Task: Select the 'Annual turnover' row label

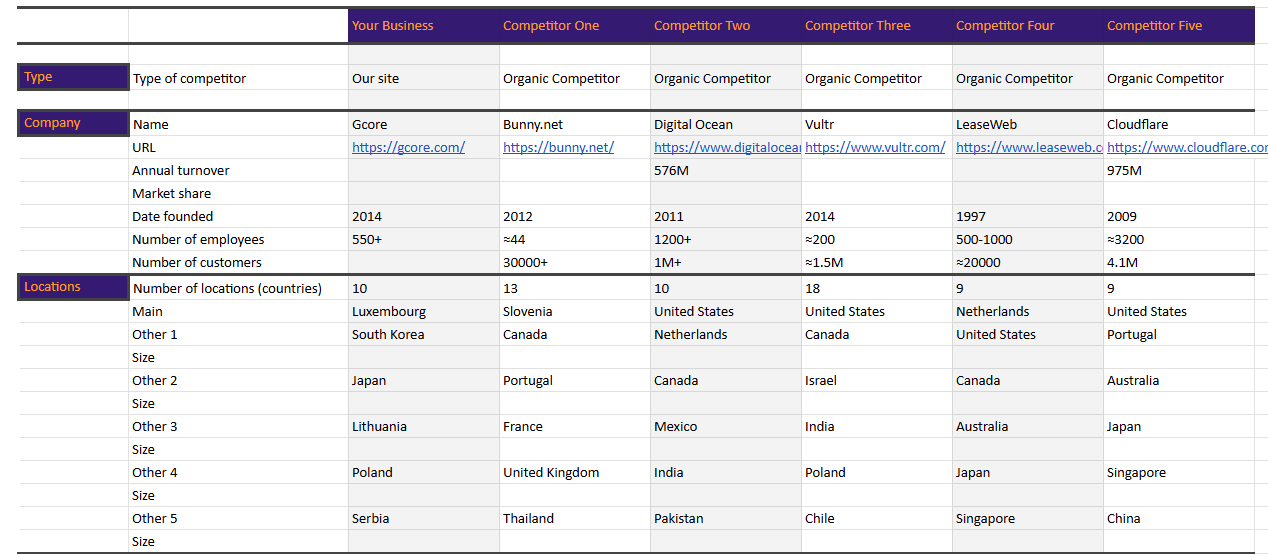Action: pos(238,171)
